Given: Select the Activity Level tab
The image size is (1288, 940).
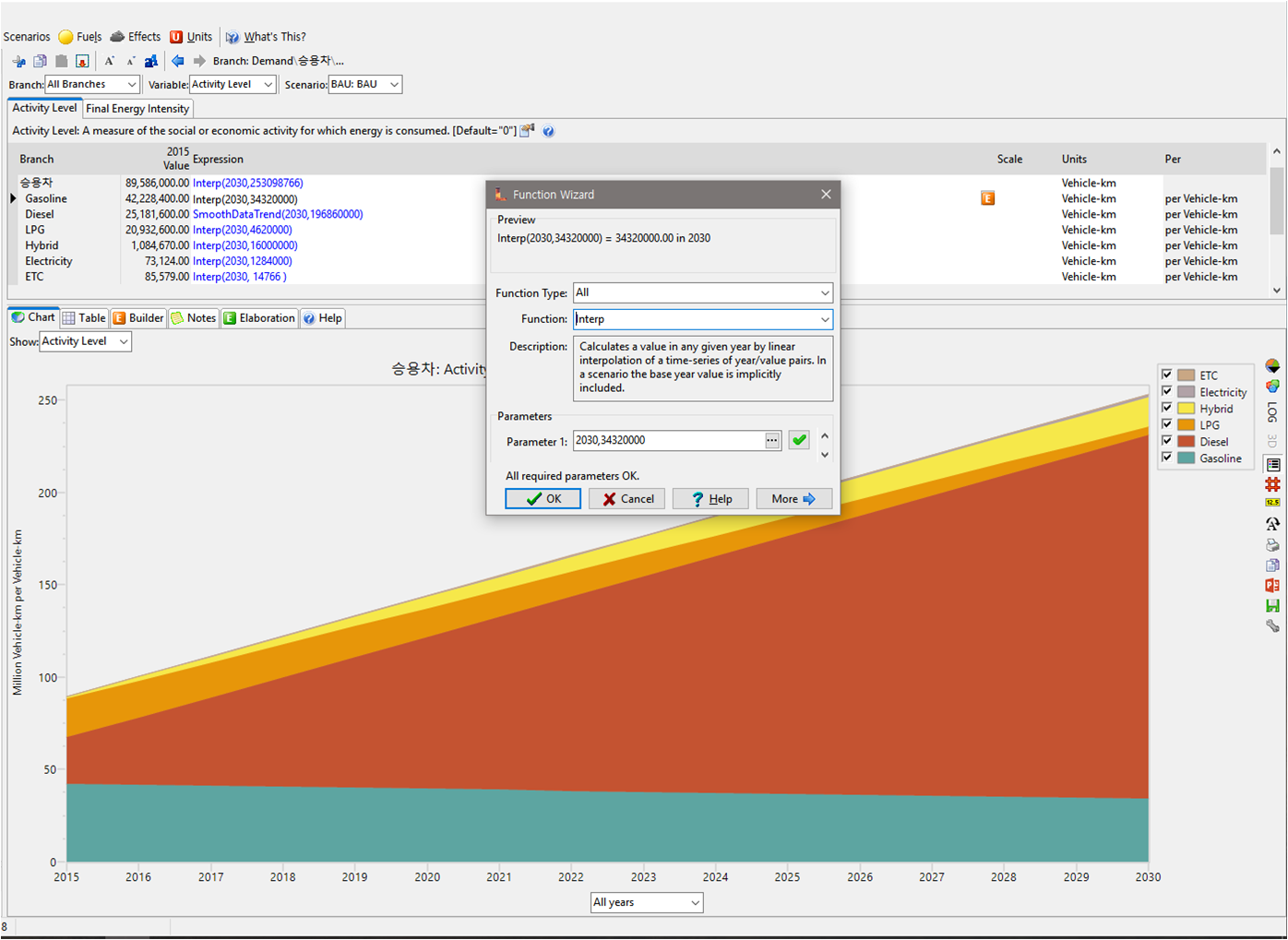Looking at the screenshot, I should click(x=44, y=108).
